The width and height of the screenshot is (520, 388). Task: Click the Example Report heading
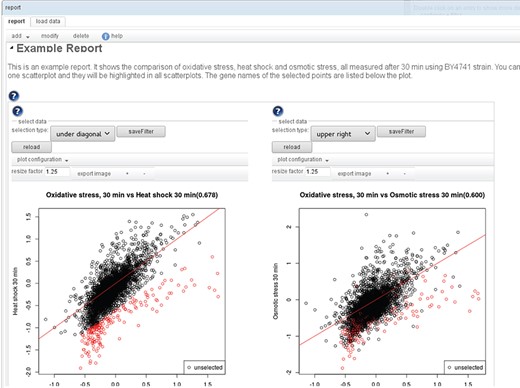59,48
